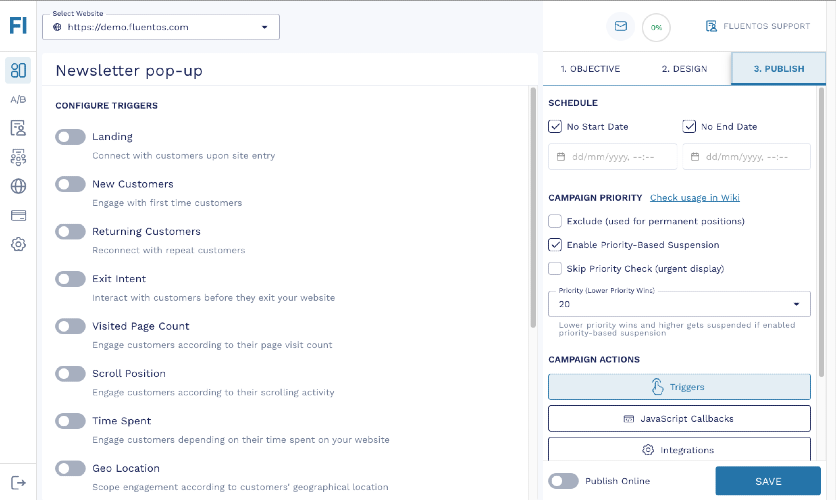Switch to the 1. Objective tab
This screenshot has width=836, height=500.
click(590, 69)
